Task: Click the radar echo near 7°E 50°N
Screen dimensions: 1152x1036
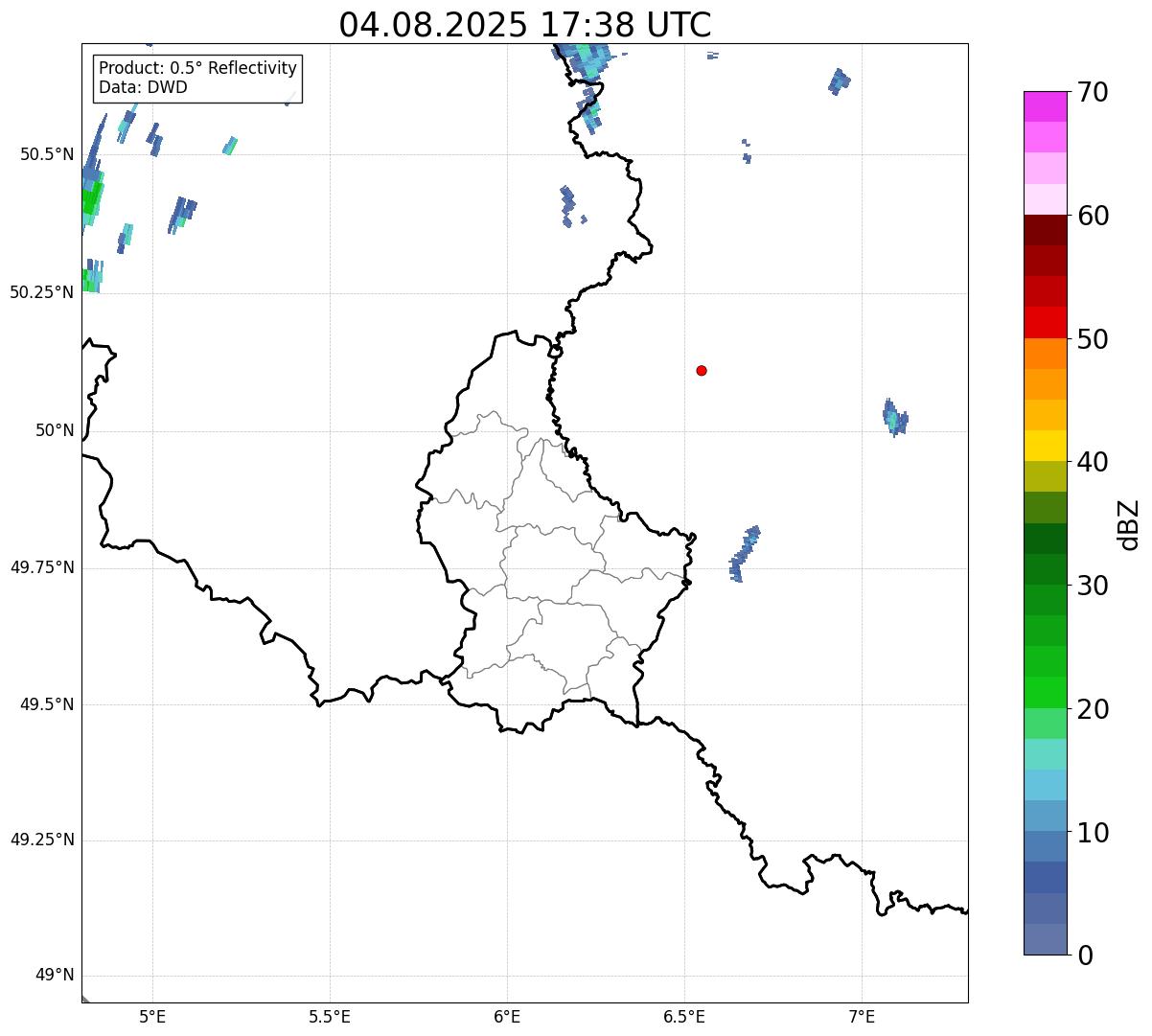Action: coord(895,418)
